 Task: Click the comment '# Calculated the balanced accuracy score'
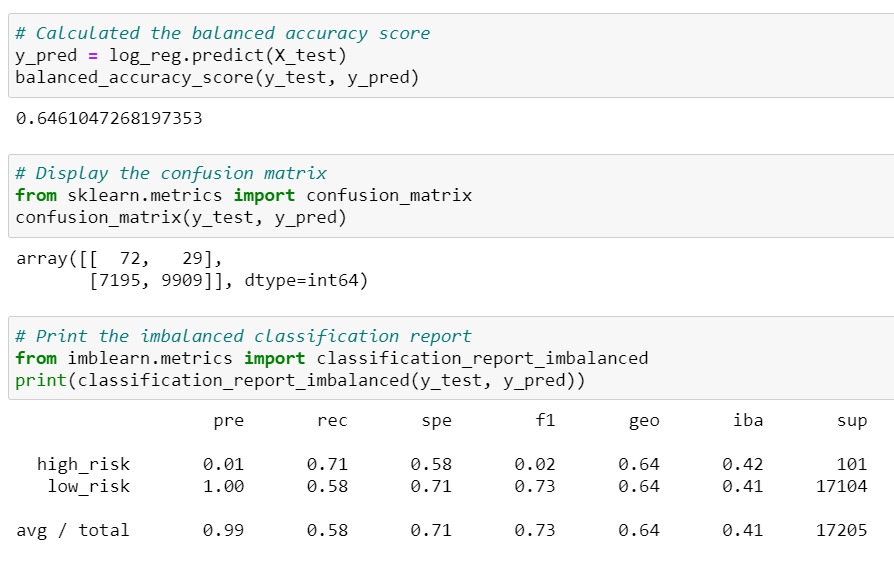coord(223,33)
